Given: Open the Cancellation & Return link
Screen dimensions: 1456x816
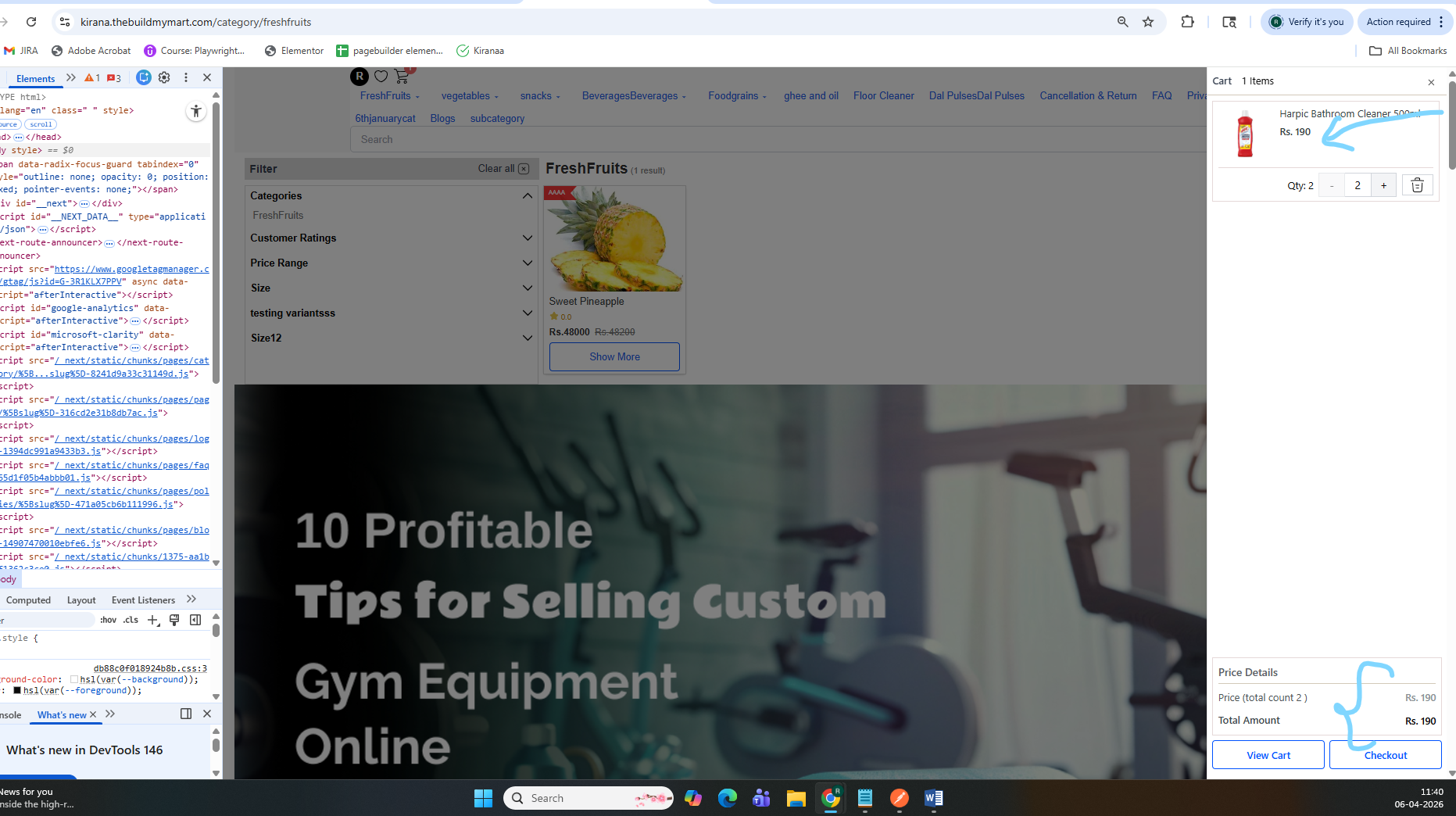Looking at the screenshot, I should pyautogui.click(x=1088, y=95).
